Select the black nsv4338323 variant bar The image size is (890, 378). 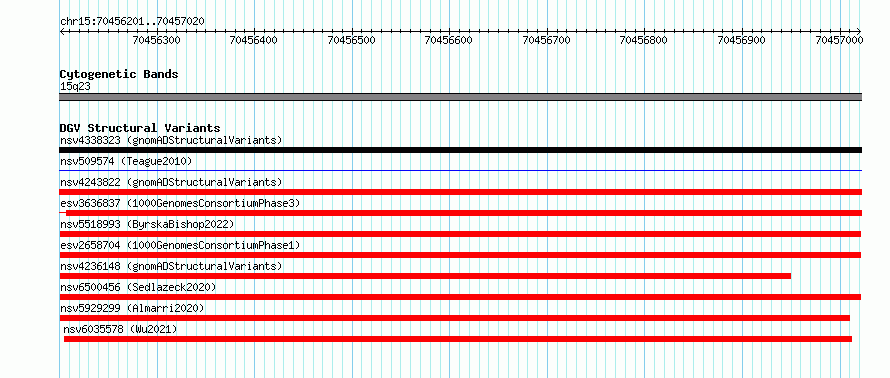[461, 150]
